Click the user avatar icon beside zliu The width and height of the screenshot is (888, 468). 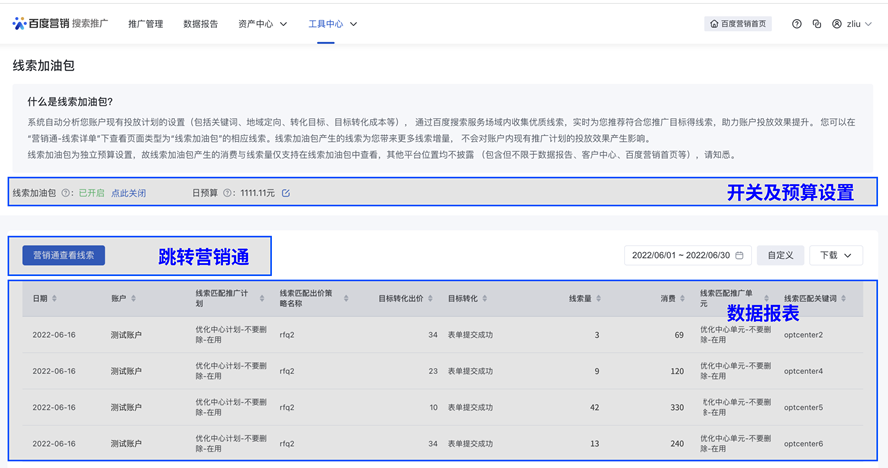pyautogui.click(x=837, y=24)
